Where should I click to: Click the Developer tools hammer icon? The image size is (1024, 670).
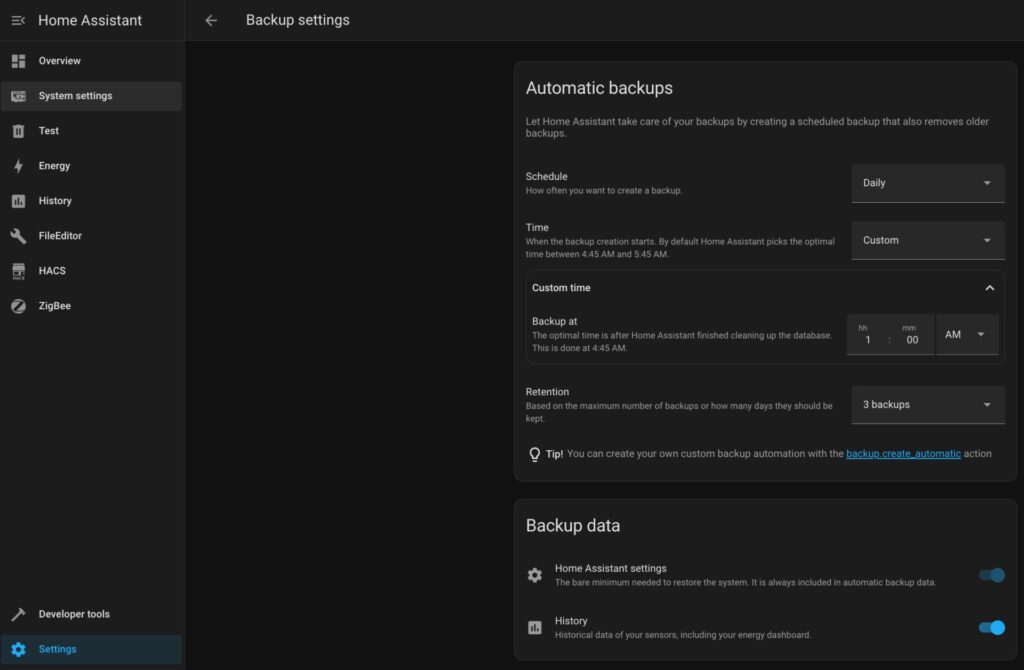[x=18, y=614]
